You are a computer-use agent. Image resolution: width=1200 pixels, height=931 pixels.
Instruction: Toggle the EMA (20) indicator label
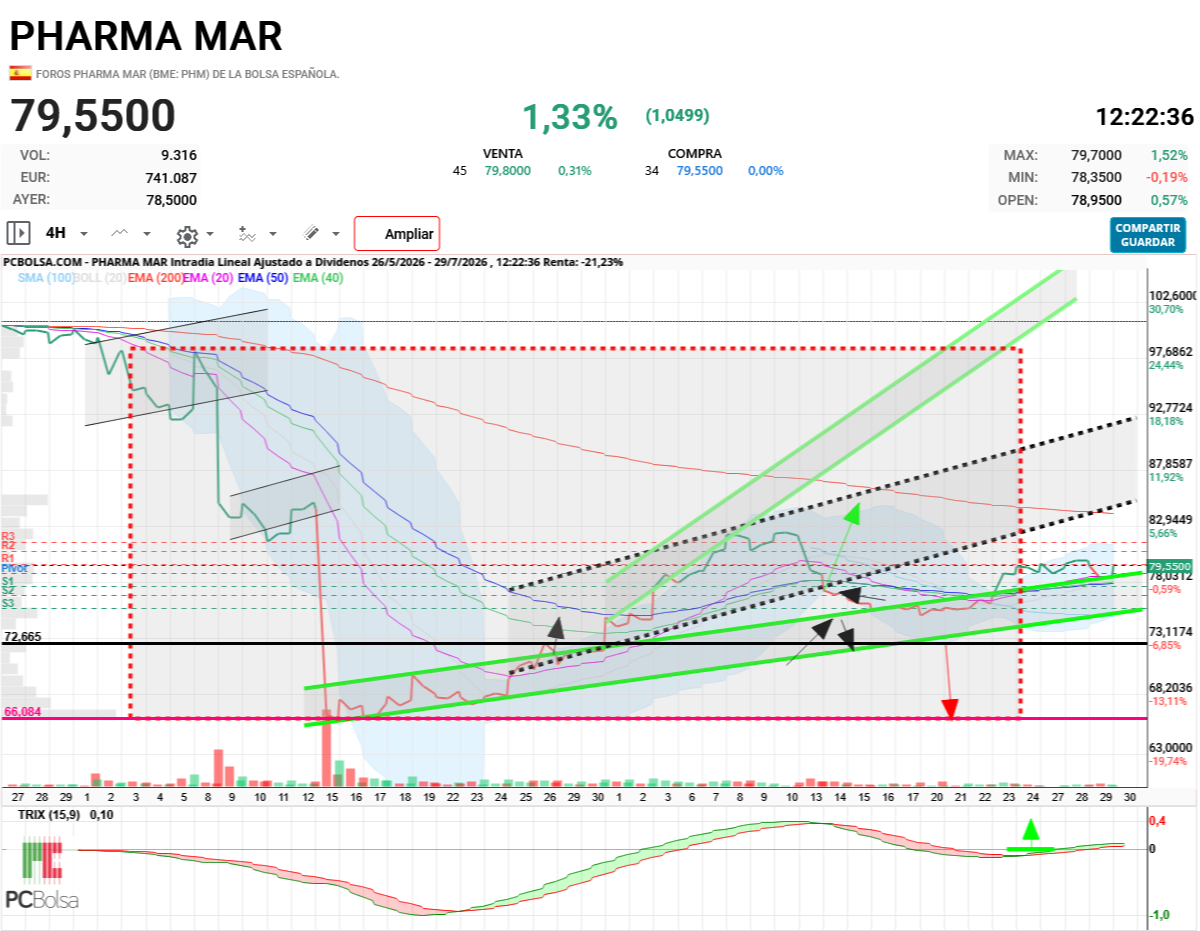click(x=208, y=278)
